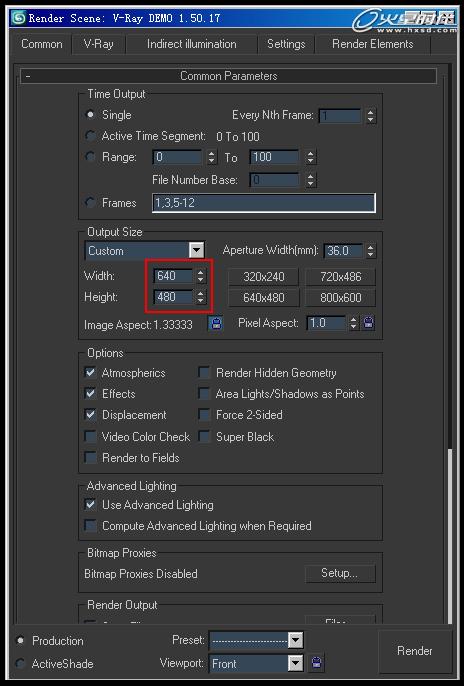Adjust the Pixel Aspect spinner
464x686 pixels.
coord(353,323)
